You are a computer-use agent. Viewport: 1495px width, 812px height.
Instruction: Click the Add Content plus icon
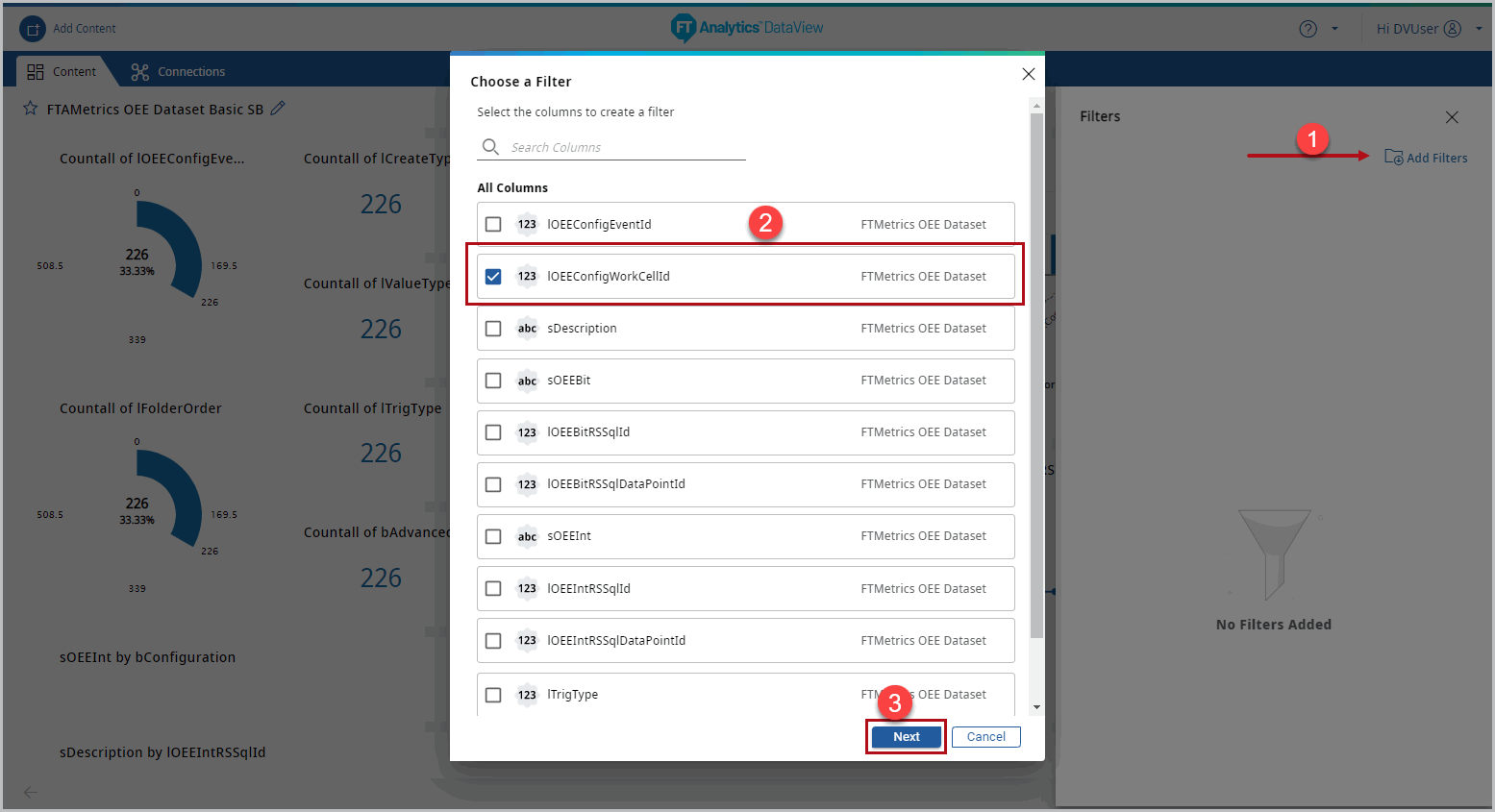point(33,29)
